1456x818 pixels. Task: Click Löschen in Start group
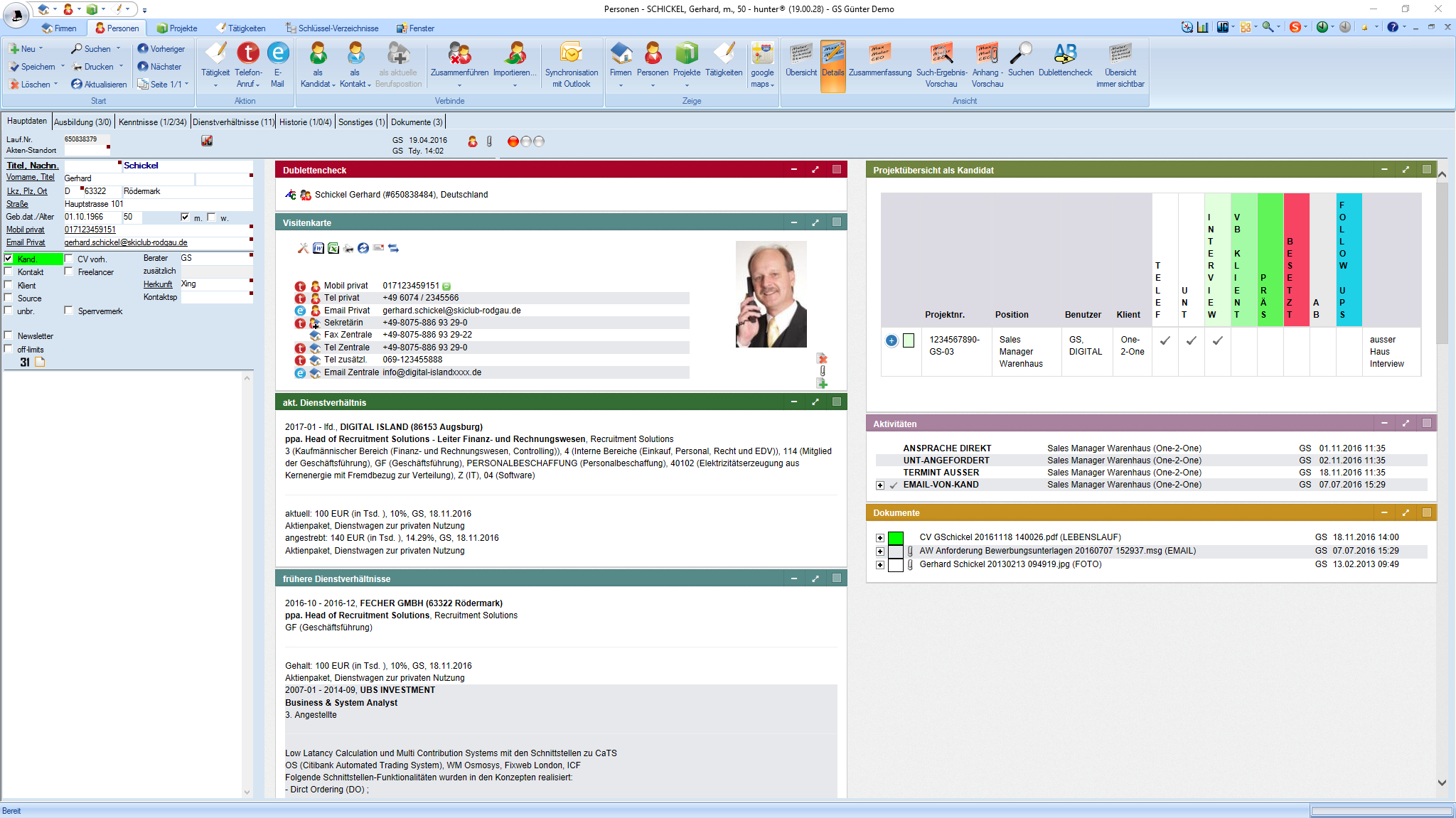(x=30, y=85)
